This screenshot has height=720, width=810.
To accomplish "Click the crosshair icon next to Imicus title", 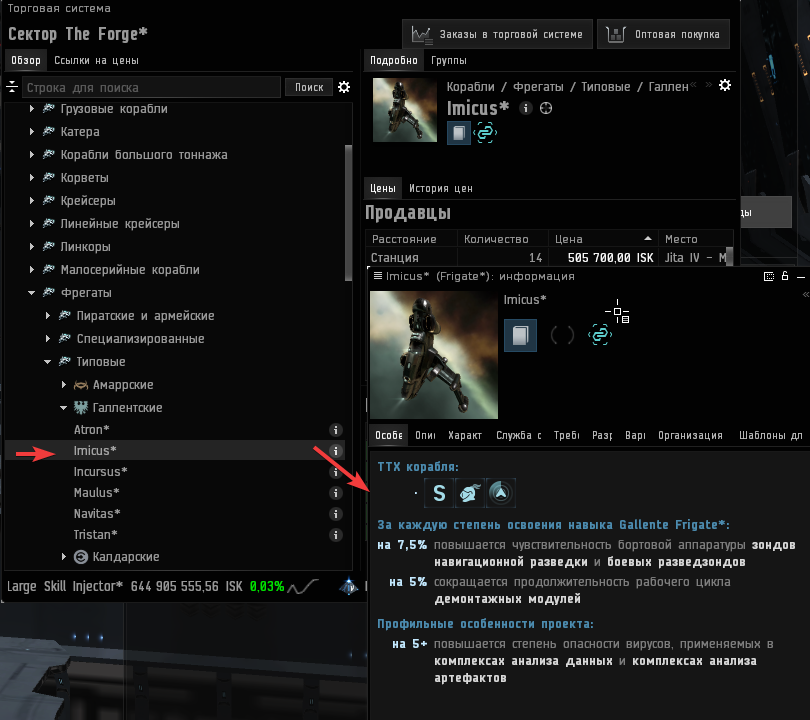I will tap(546, 108).
